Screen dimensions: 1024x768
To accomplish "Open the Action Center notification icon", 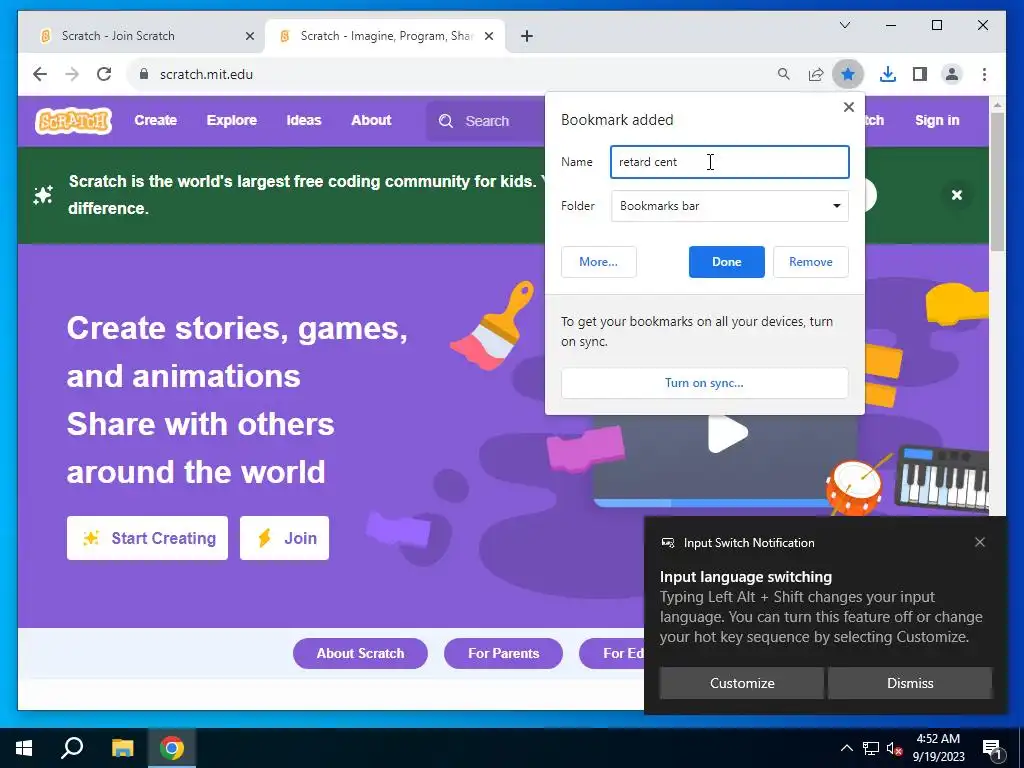I will [992, 749].
